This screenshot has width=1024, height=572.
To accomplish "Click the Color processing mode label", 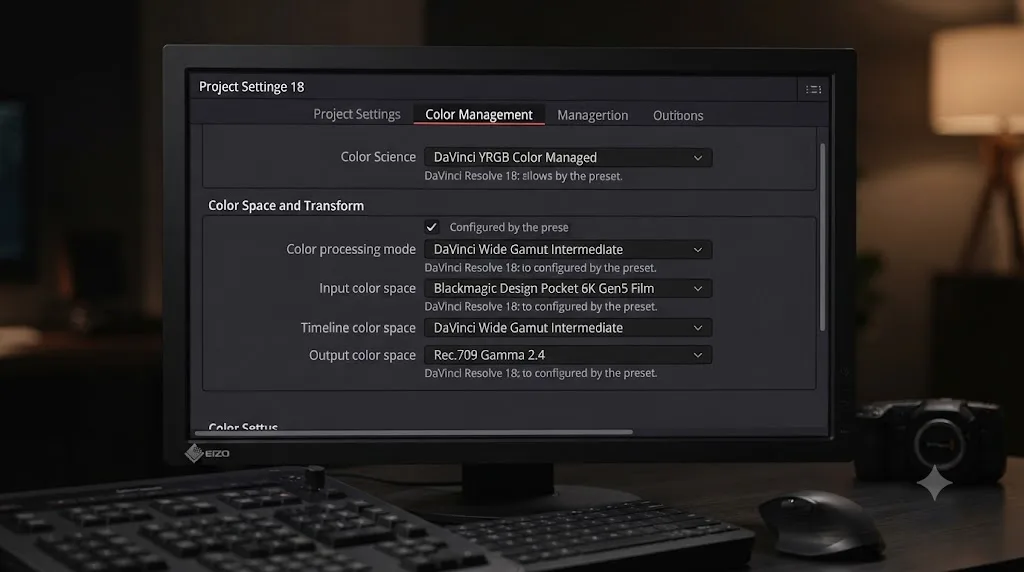I will pyautogui.click(x=351, y=249).
